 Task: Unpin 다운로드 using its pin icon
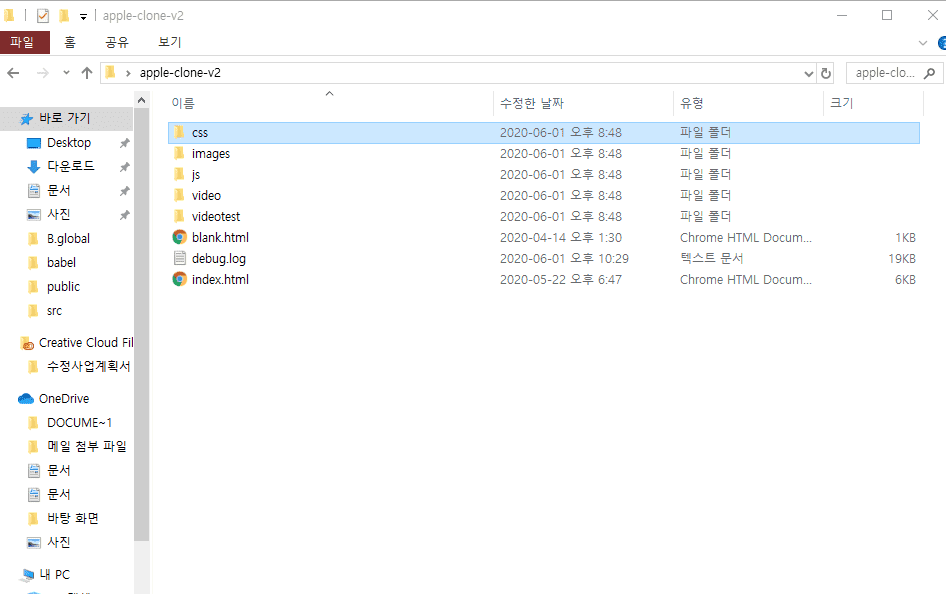(x=124, y=166)
